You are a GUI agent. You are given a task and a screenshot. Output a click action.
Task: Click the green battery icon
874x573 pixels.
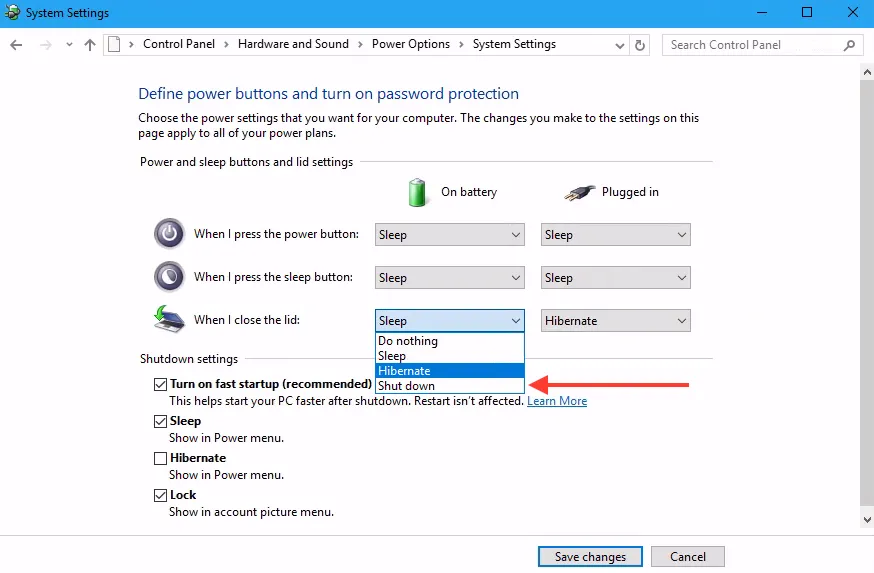point(417,192)
